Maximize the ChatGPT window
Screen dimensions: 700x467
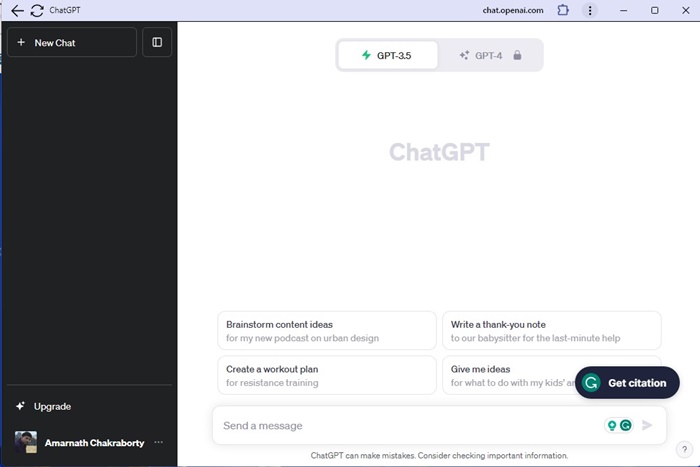(x=654, y=10)
